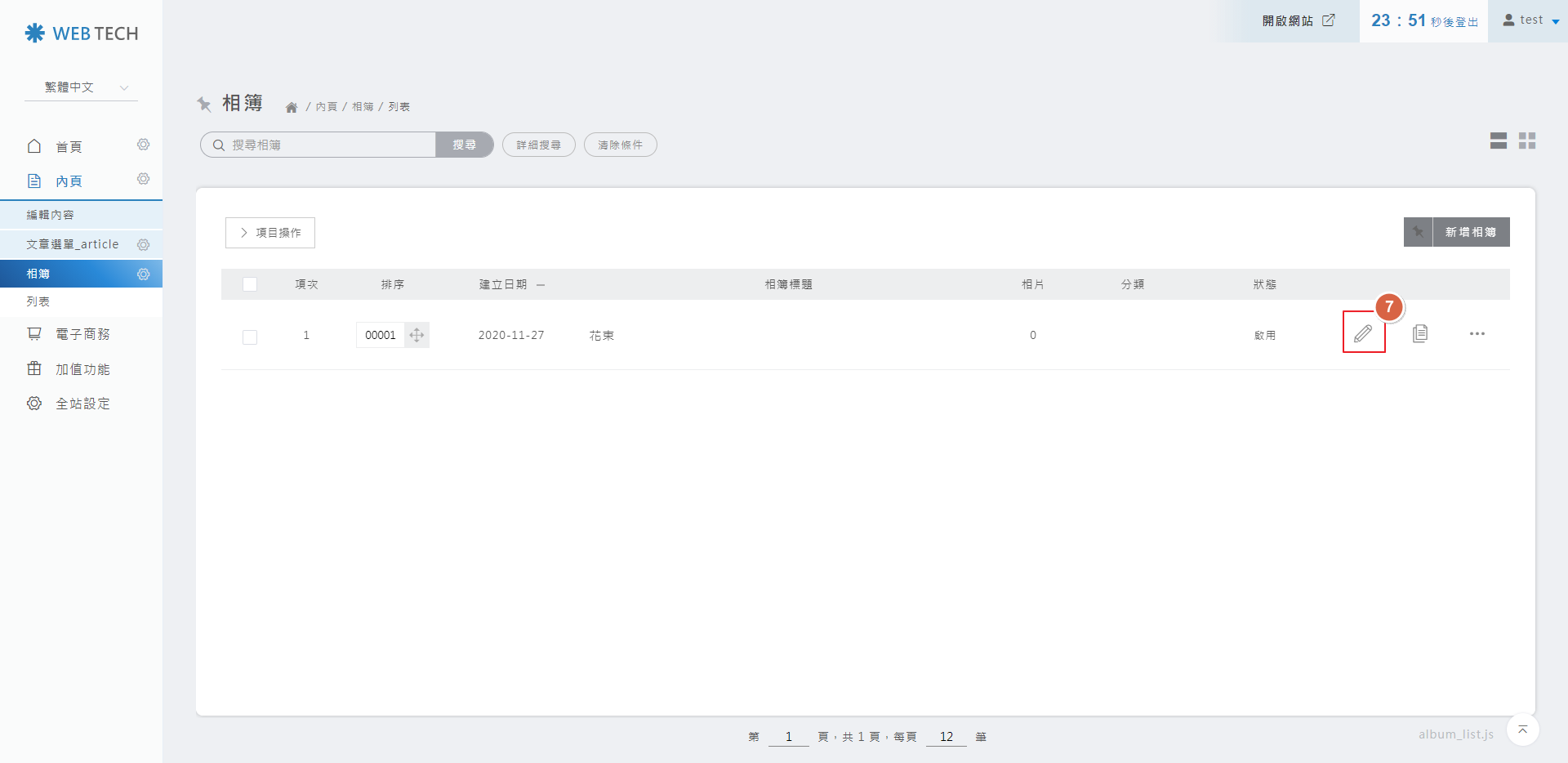
Task: Tick the select-all checkbox in table header
Action: click(x=250, y=284)
